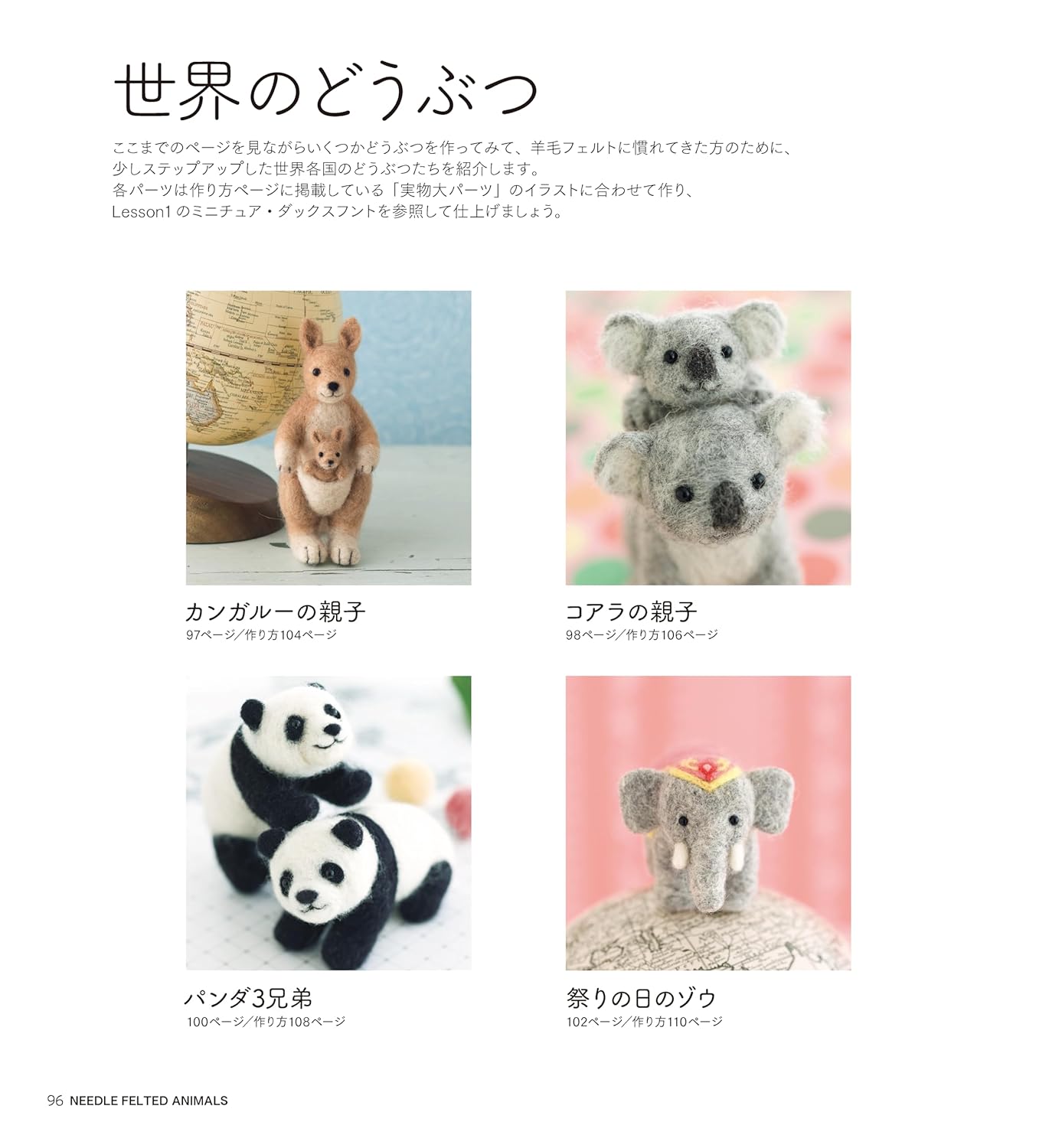1049x1148 pixels.
Task: Click the baby kangaroo in the pouch
Action: coord(325,453)
